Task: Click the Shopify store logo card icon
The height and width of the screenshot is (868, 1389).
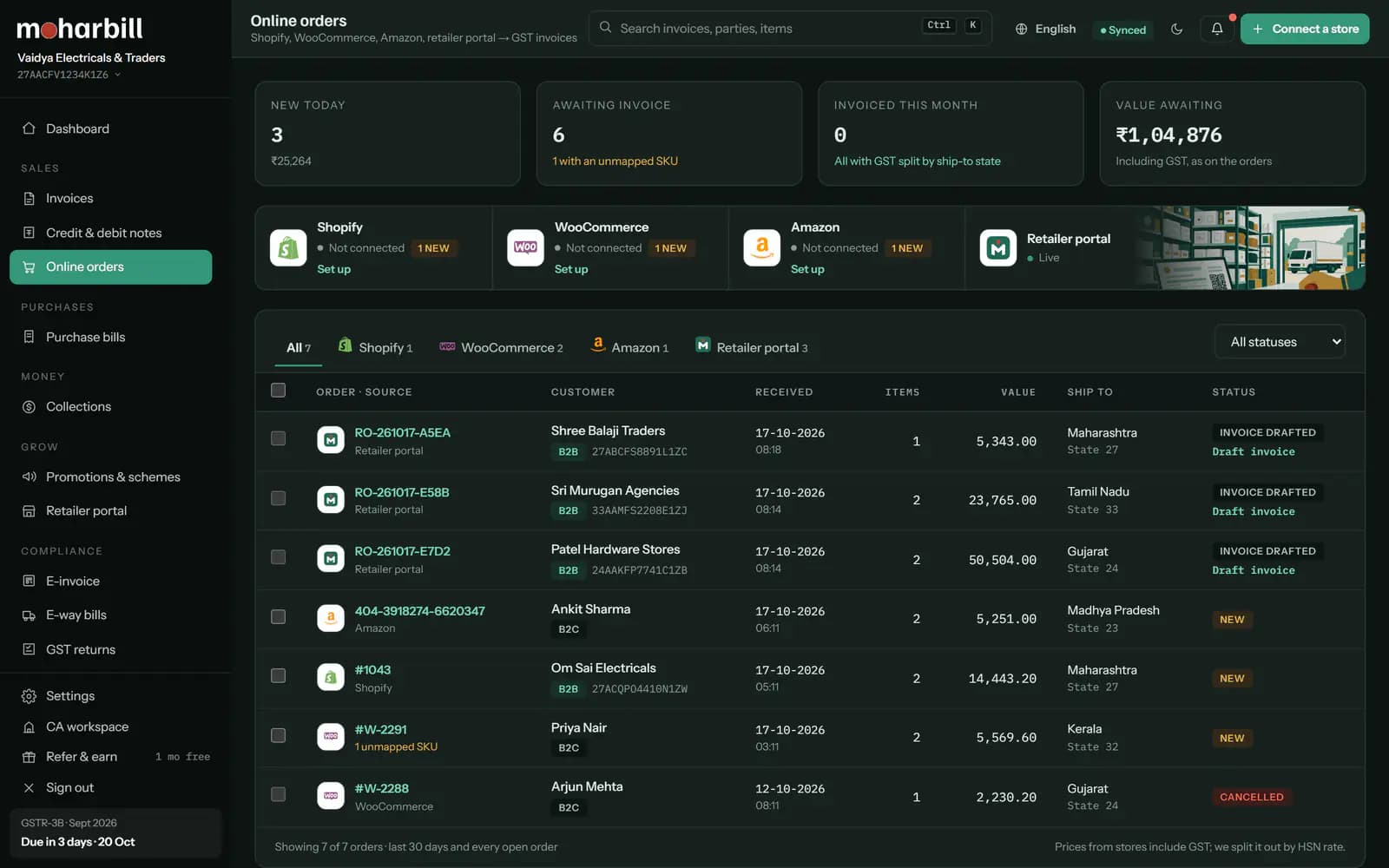Action: tap(288, 248)
